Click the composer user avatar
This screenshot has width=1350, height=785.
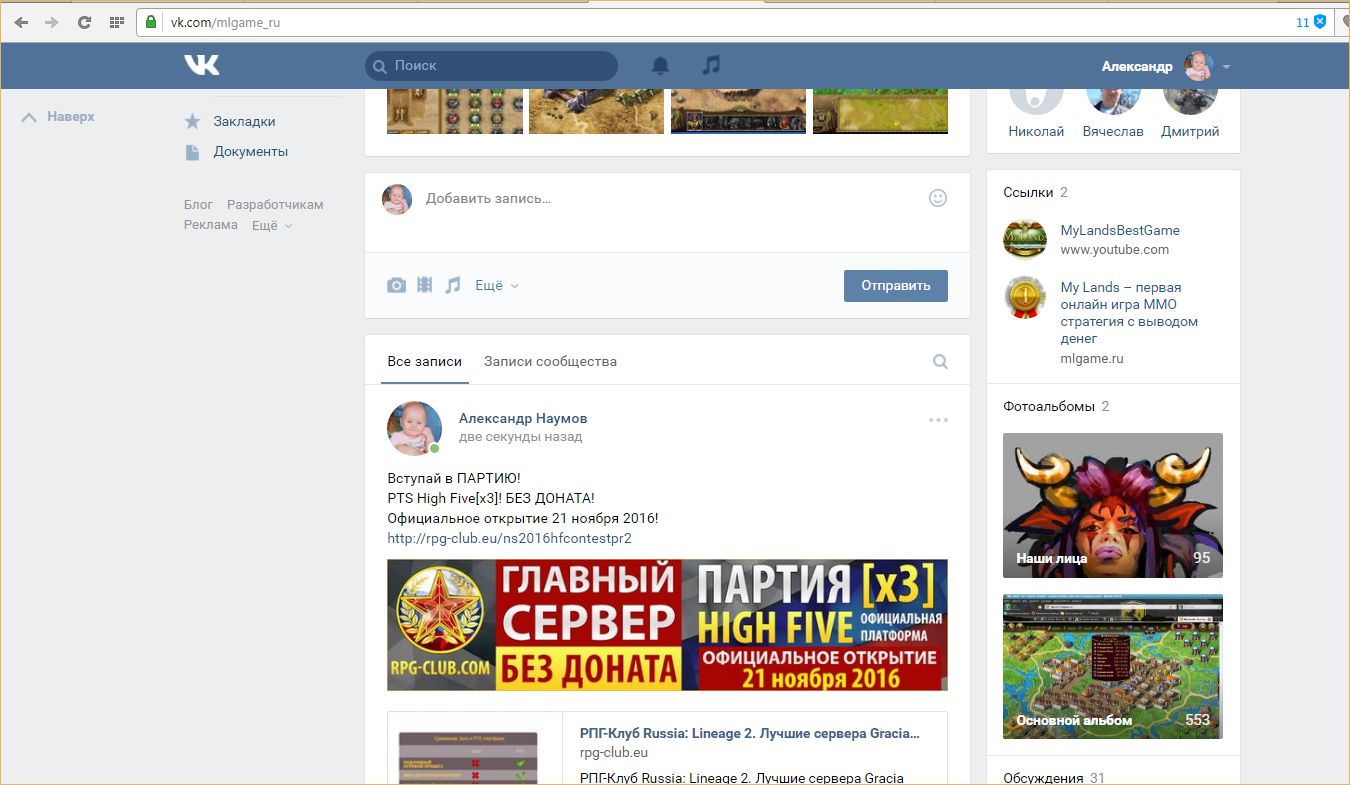pyautogui.click(x=397, y=199)
